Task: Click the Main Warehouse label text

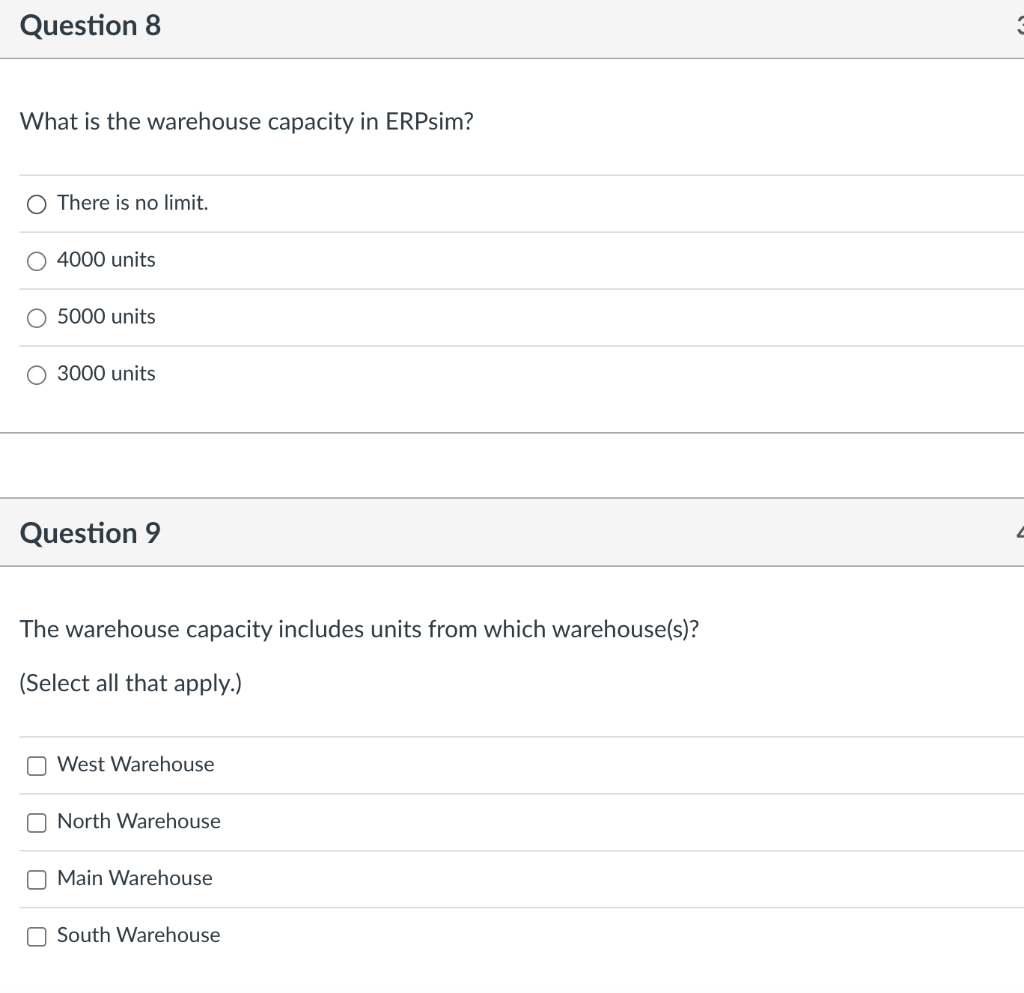Action: (x=135, y=878)
